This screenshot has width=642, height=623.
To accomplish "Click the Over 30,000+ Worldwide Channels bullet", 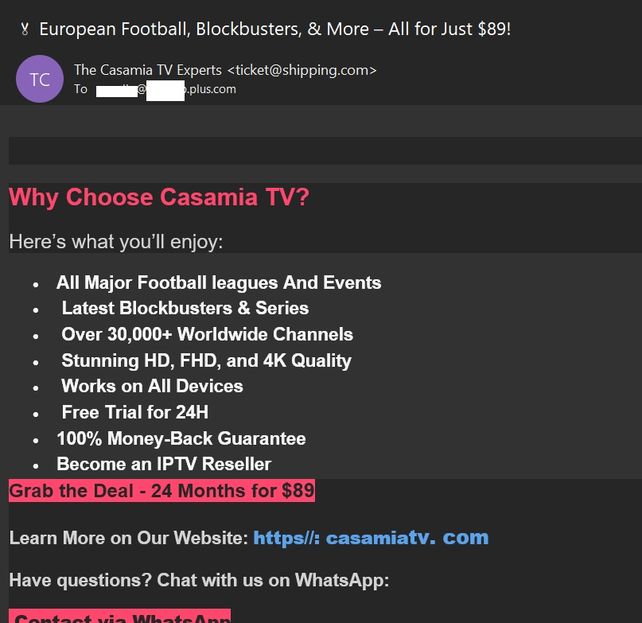I will pos(207,334).
